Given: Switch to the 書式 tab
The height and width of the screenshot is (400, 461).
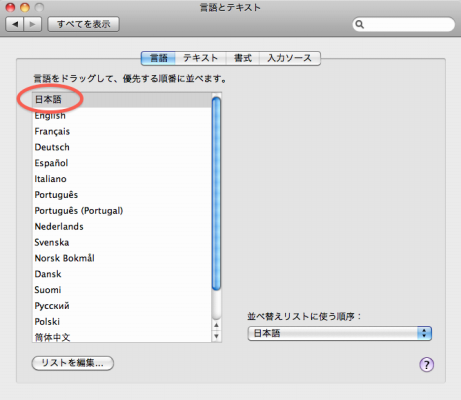Looking at the screenshot, I should click(x=243, y=58).
